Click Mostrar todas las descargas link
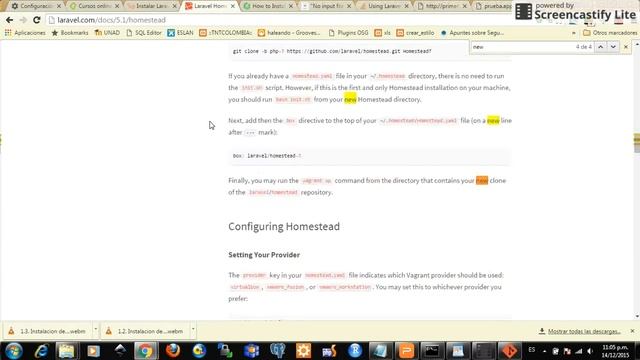 click(584, 331)
